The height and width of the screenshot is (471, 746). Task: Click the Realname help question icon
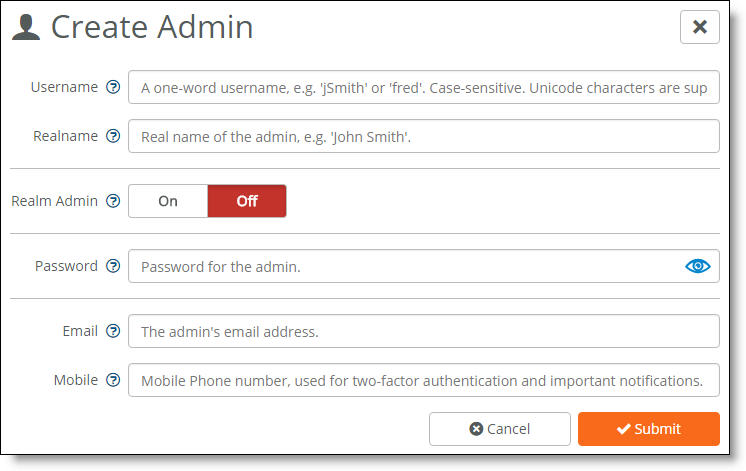113,136
